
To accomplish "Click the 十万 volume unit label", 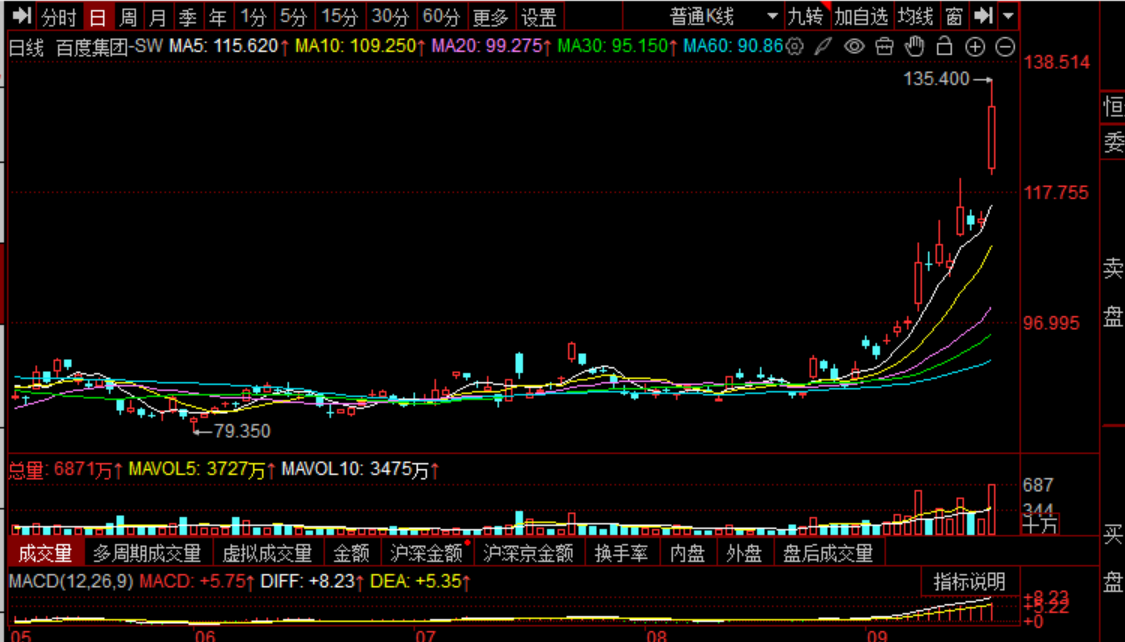I will pos(1040,526).
